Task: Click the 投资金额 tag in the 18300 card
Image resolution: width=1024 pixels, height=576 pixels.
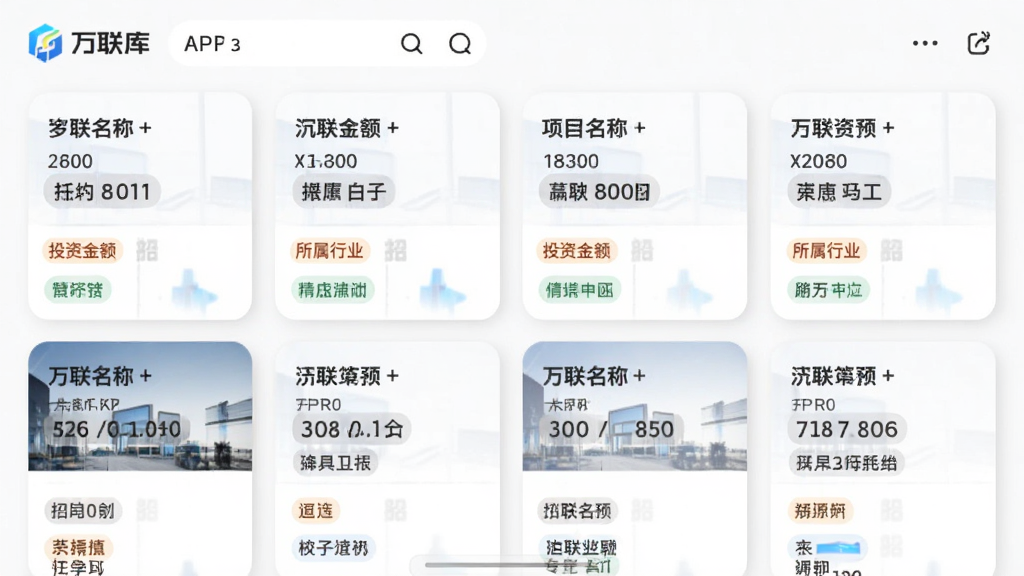Action: point(577,250)
